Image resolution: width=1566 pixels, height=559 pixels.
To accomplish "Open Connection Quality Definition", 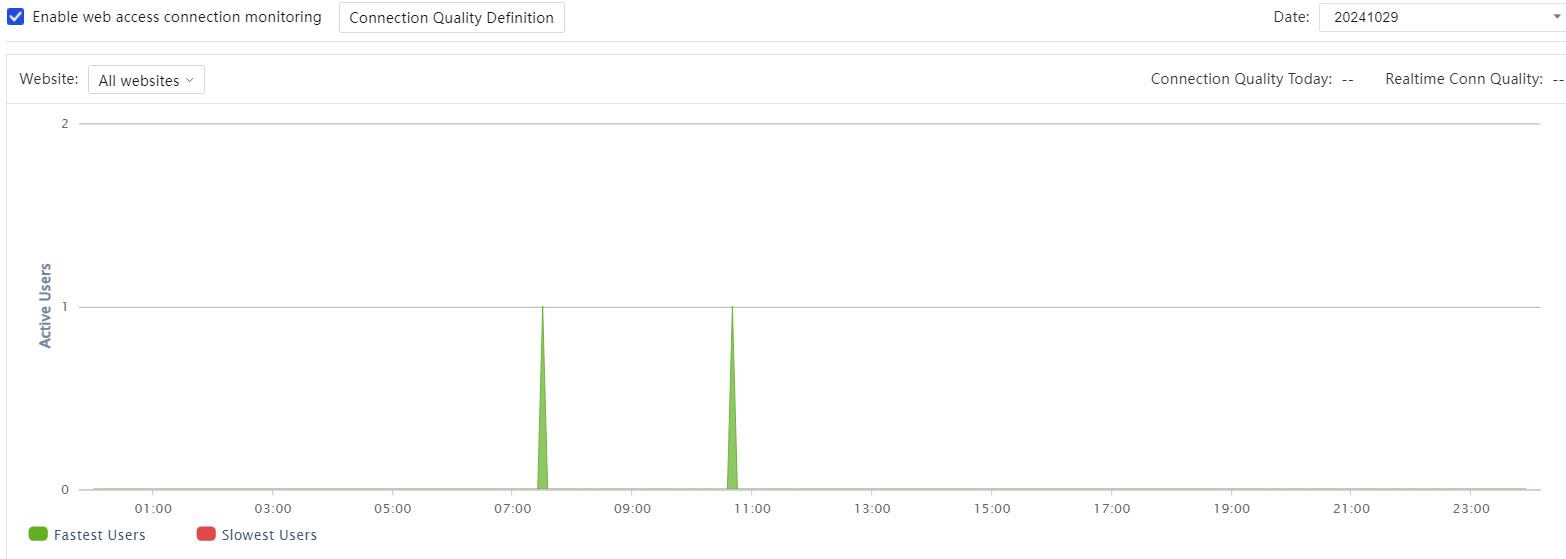I will point(451,18).
